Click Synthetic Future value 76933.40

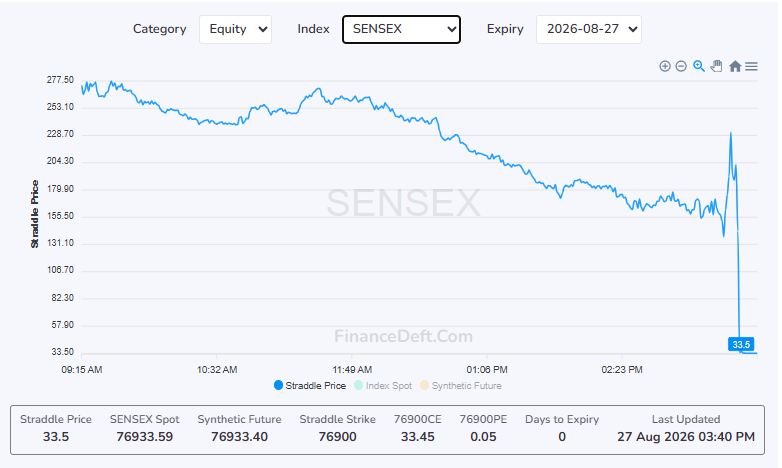pos(239,437)
